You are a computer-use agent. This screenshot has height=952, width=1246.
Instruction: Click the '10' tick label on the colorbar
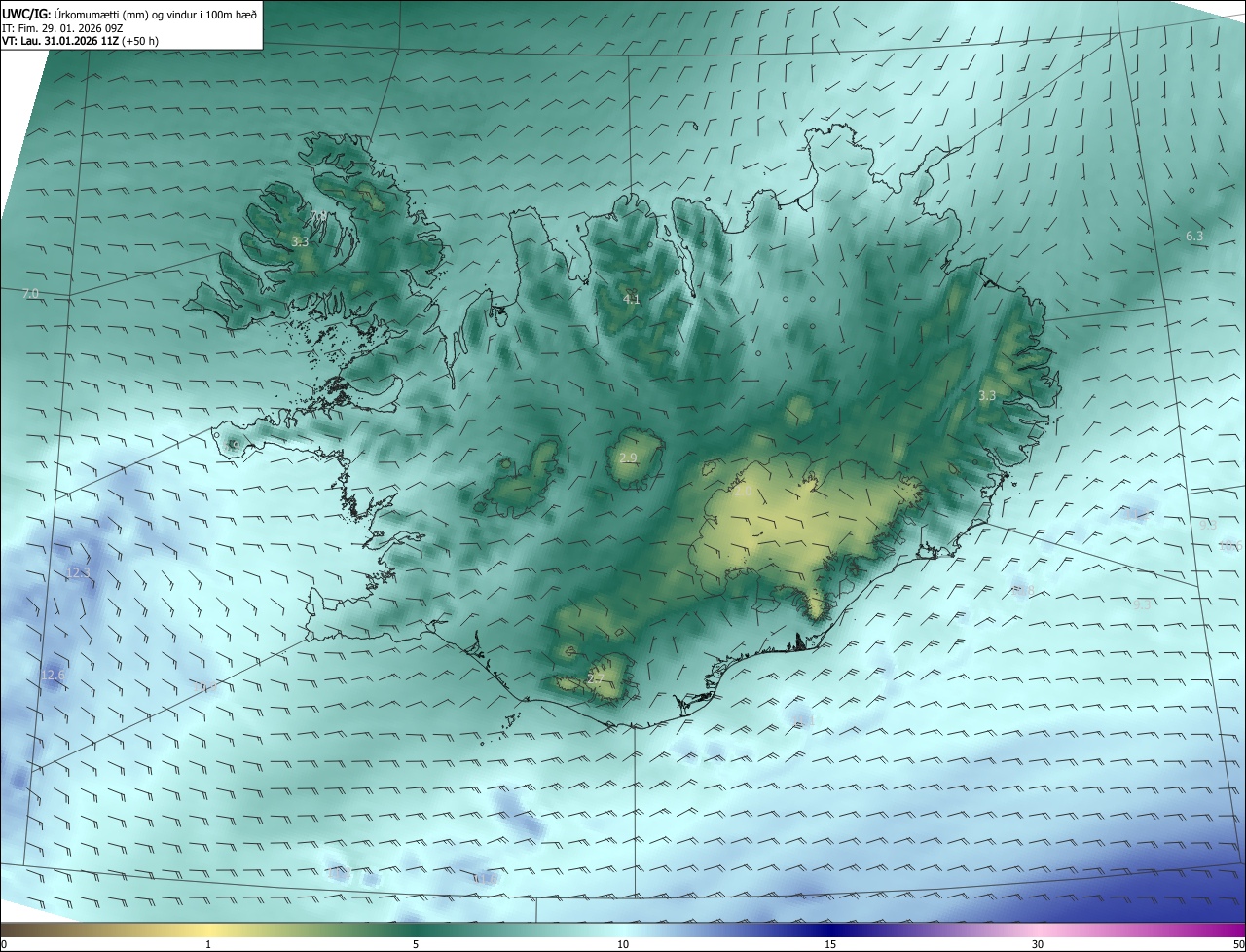(x=623, y=944)
